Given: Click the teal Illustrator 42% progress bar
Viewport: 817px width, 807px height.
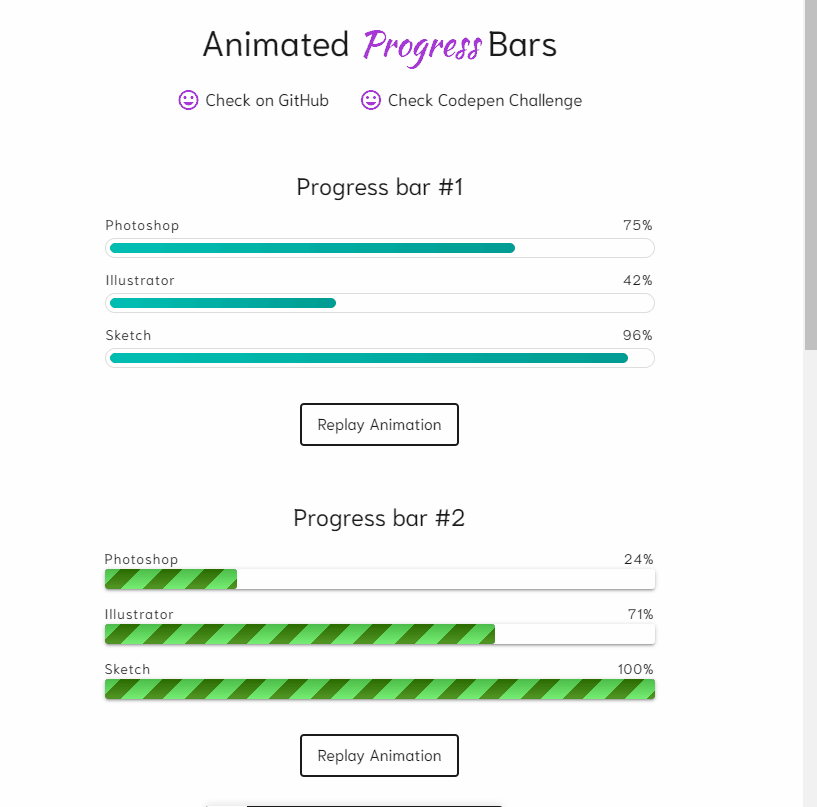Looking at the screenshot, I should 223,303.
